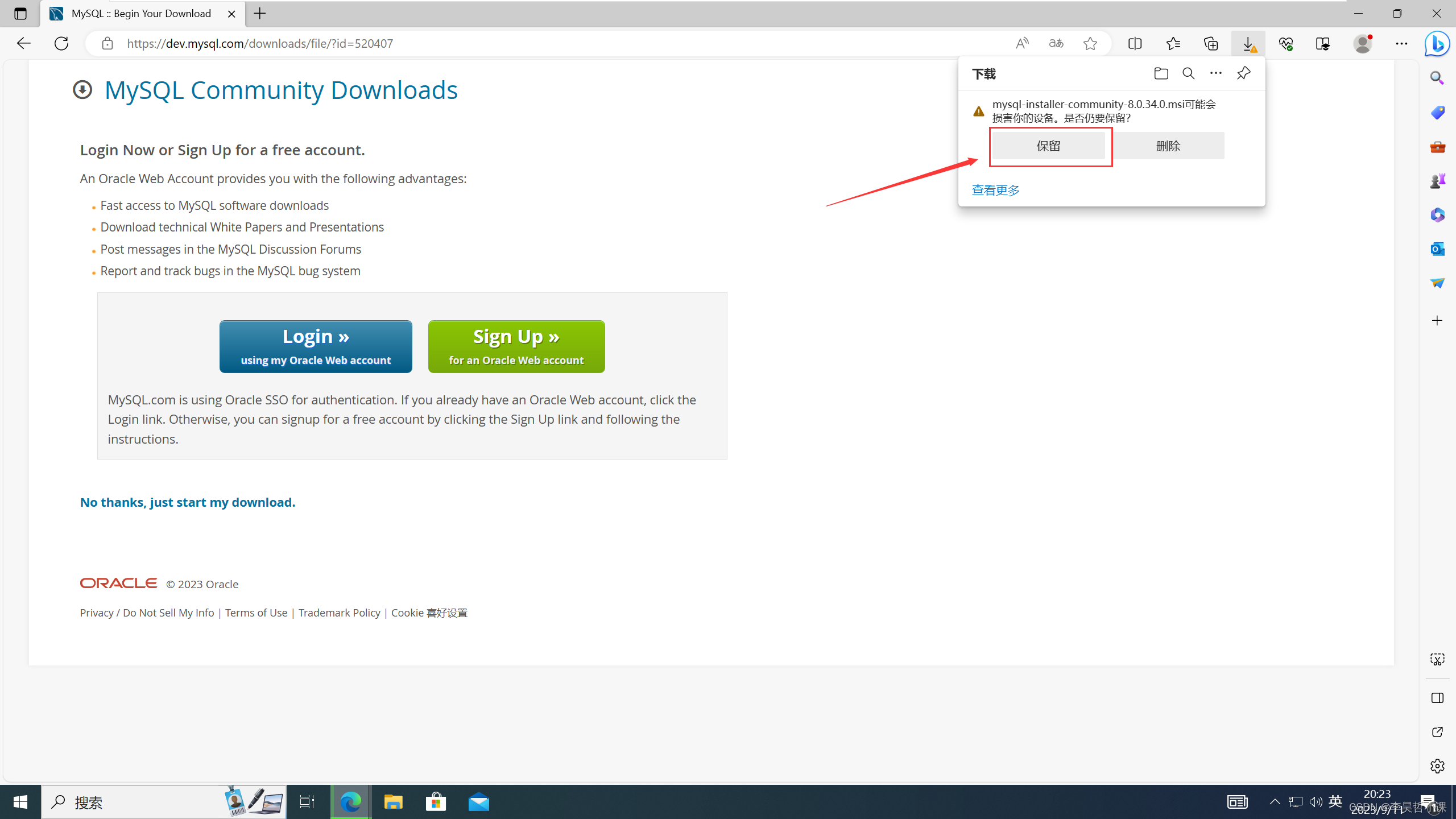Toggle the Downloads toolbar button

pos(1248,43)
